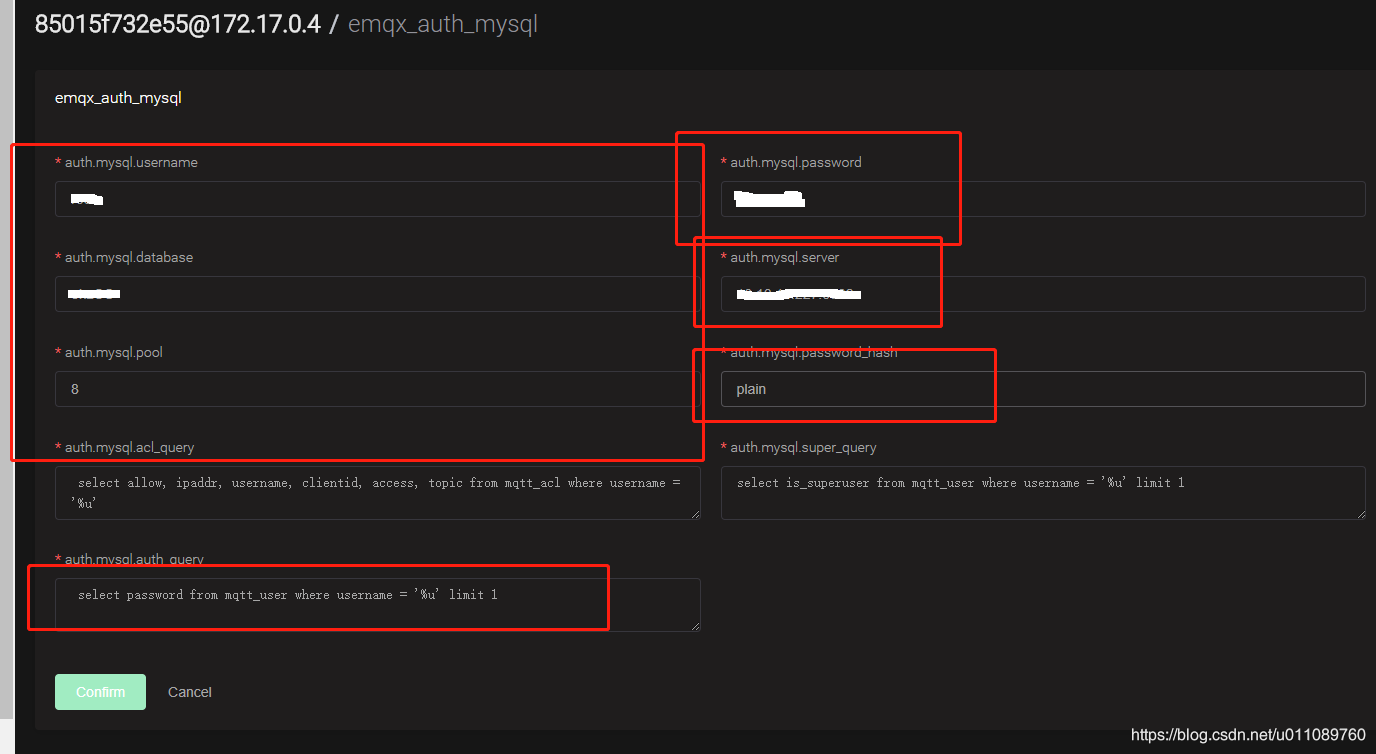Focus the auth.mysql.database input field

click(378, 294)
